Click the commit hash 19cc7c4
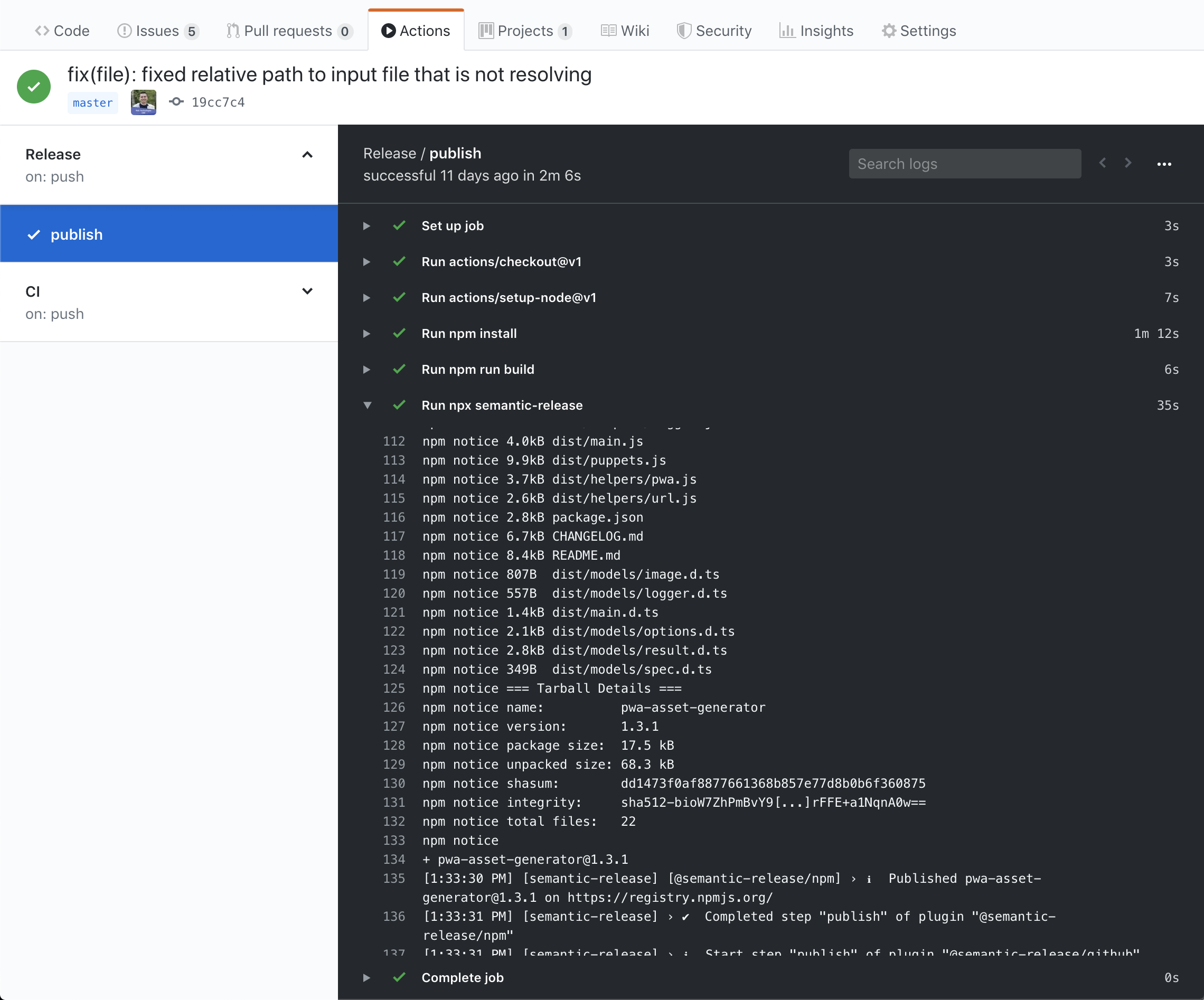The width and height of the screenshot is (1204, 1000). pos(217,102)
